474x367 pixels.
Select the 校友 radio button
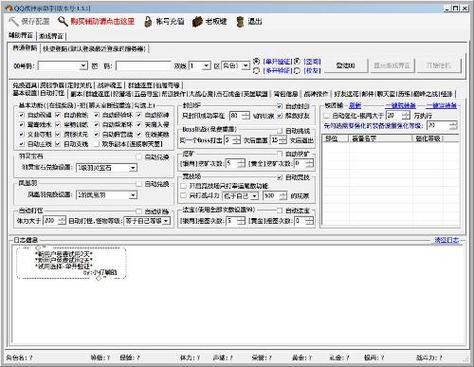297,71
